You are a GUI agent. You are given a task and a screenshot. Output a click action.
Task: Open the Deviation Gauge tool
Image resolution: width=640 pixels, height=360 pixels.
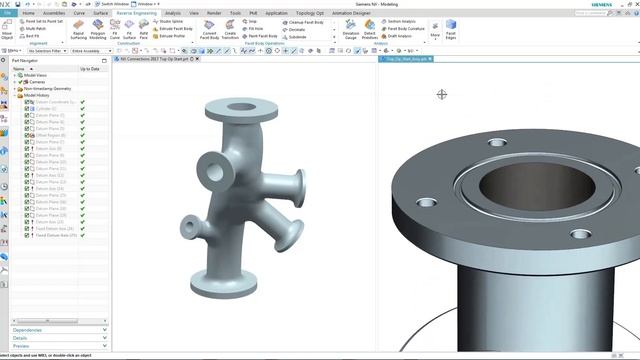(x=351, y=30)
